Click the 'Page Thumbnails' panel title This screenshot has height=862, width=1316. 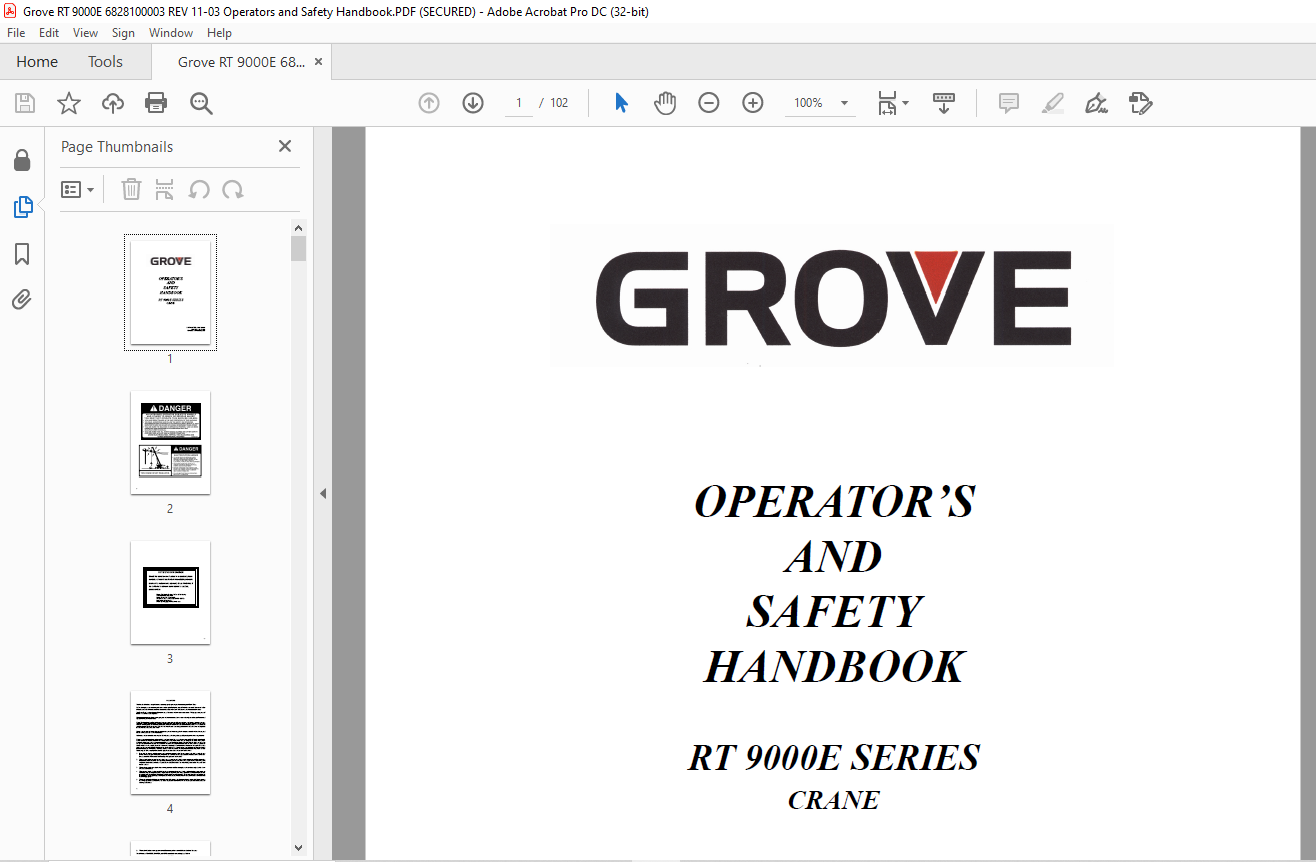coord(117,147)
